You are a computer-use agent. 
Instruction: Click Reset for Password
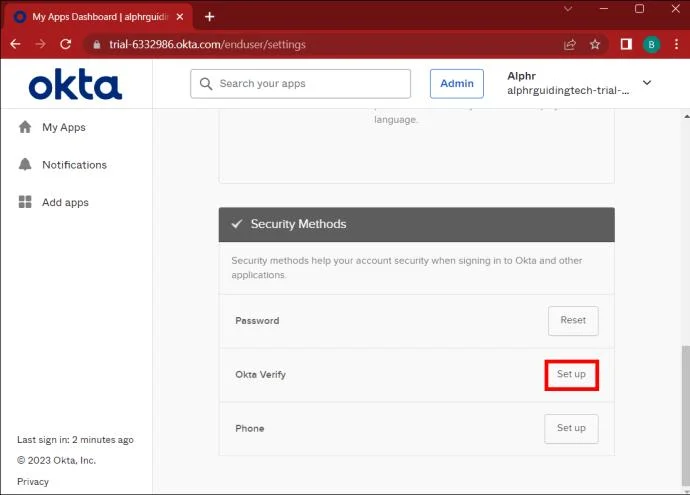(573, 320)
